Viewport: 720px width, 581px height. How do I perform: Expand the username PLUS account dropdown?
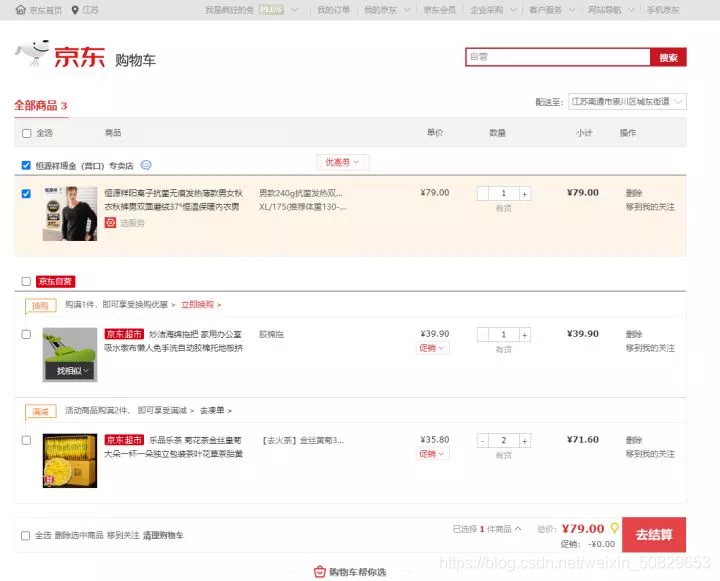295,10
